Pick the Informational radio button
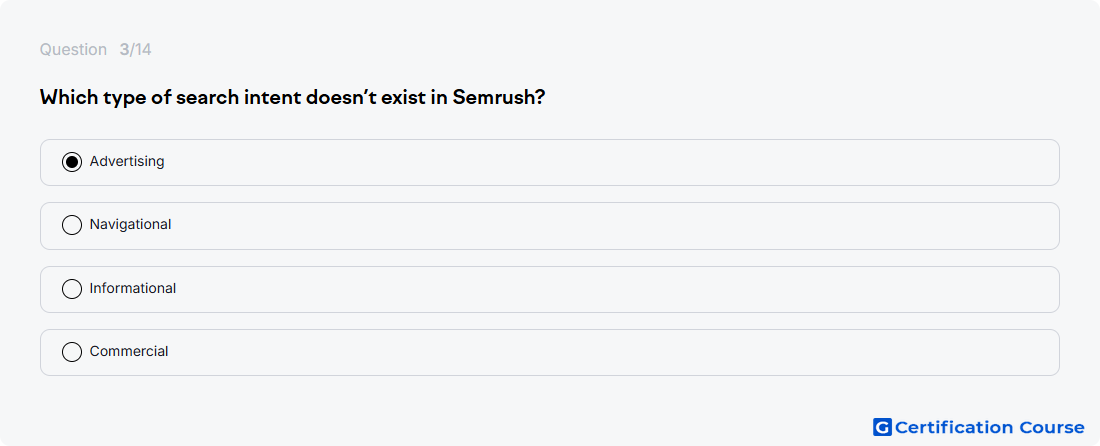 [72, 289]
